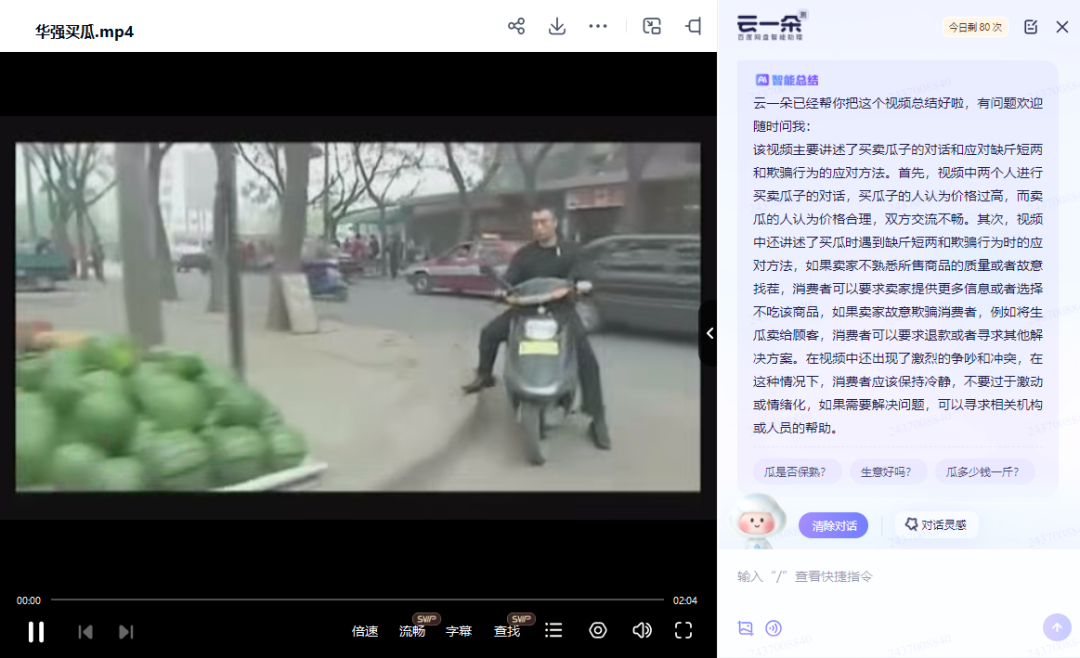Open the playlist list icon
This screenshot has width=1080, height=658.
[554, 630]
